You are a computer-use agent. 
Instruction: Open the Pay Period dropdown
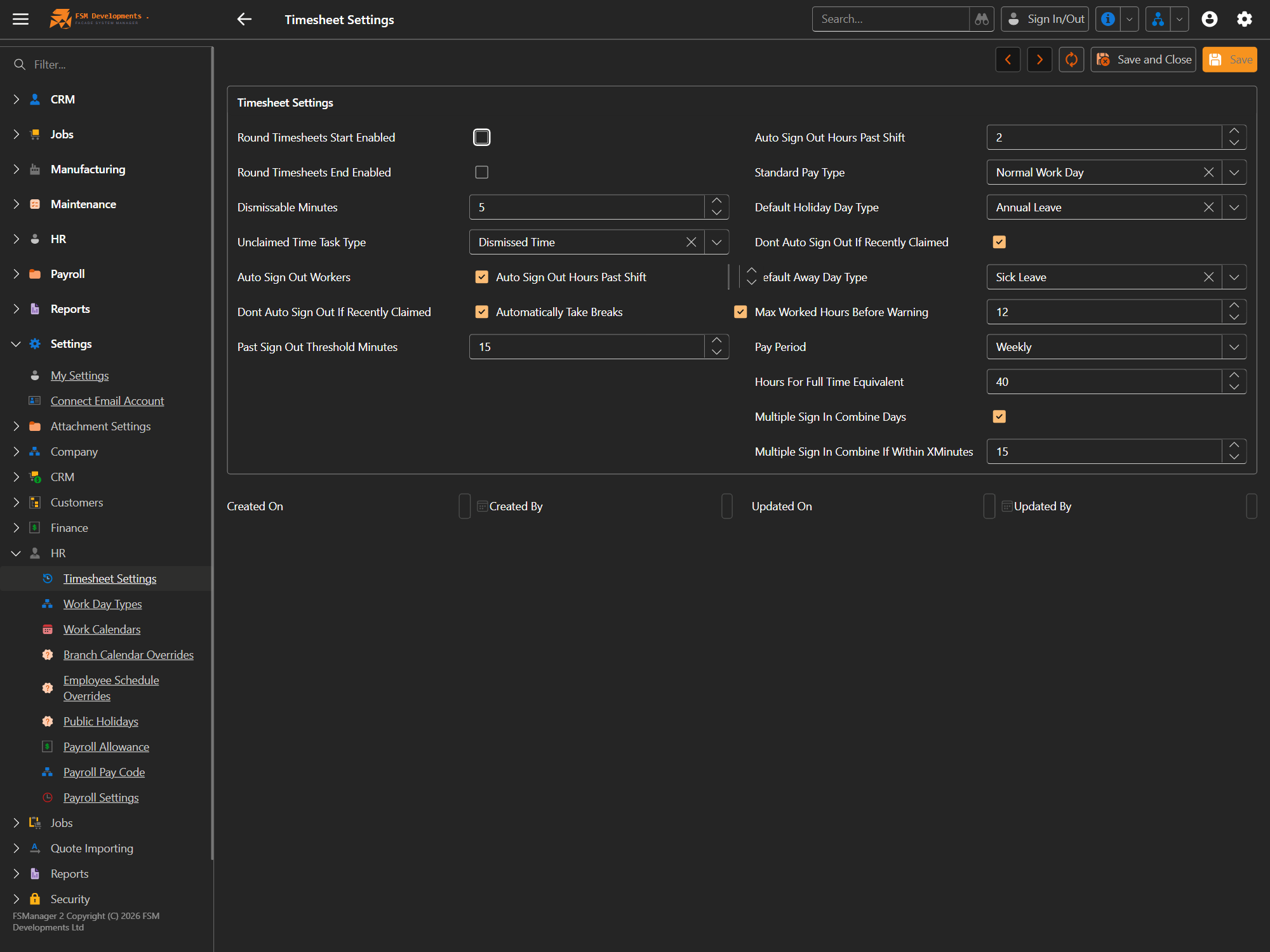[x=1234, y=347]
